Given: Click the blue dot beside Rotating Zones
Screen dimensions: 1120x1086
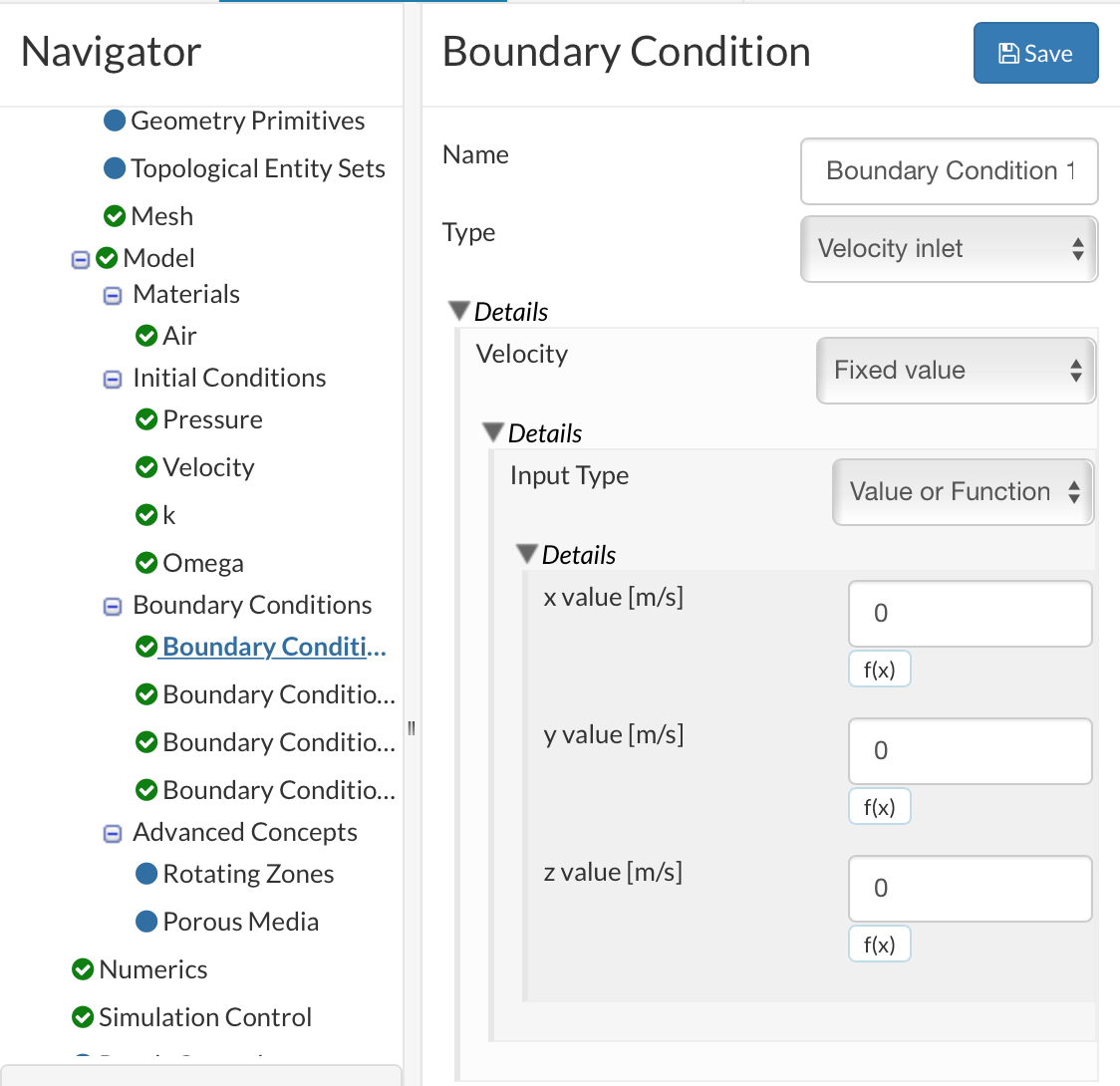Looking at the screenshot, I should point(146,874).
